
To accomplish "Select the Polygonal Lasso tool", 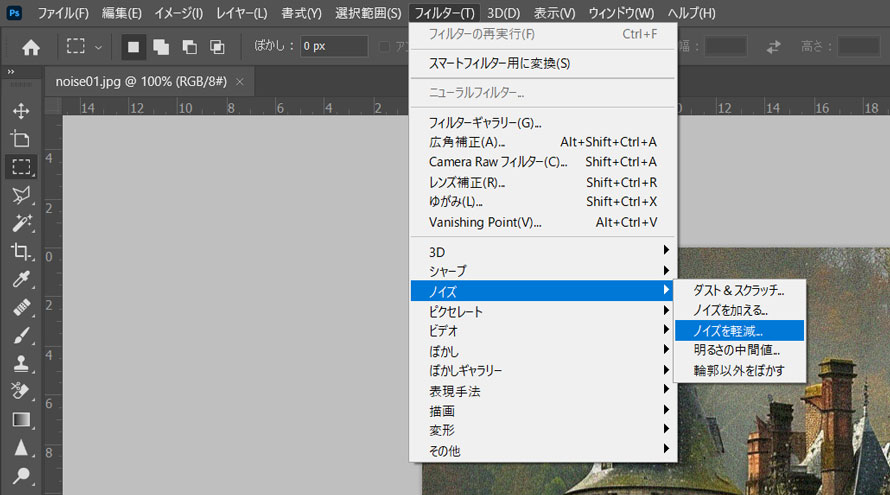I will (21, 195).
